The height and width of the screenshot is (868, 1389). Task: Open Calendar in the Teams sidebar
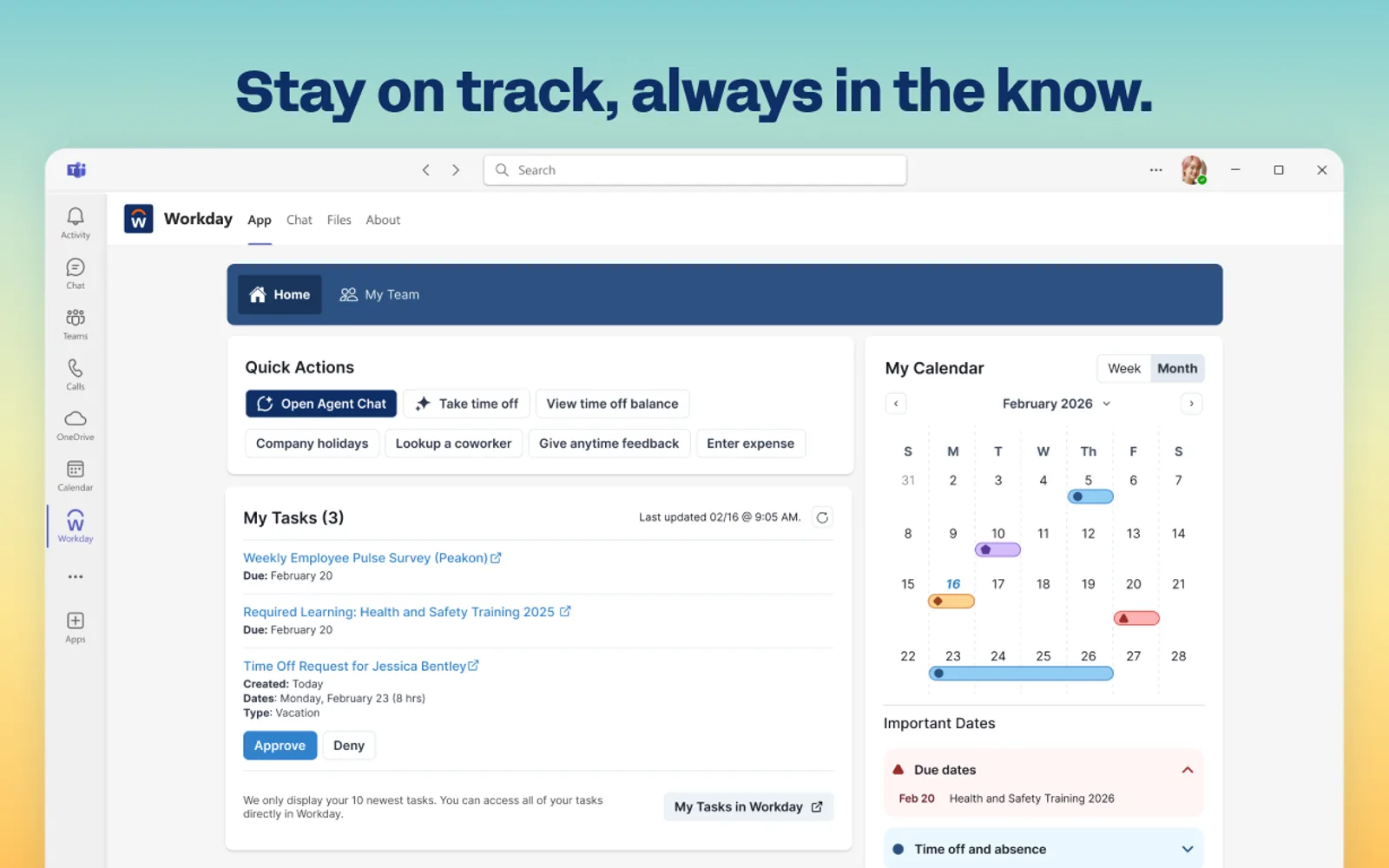point(76,476)
